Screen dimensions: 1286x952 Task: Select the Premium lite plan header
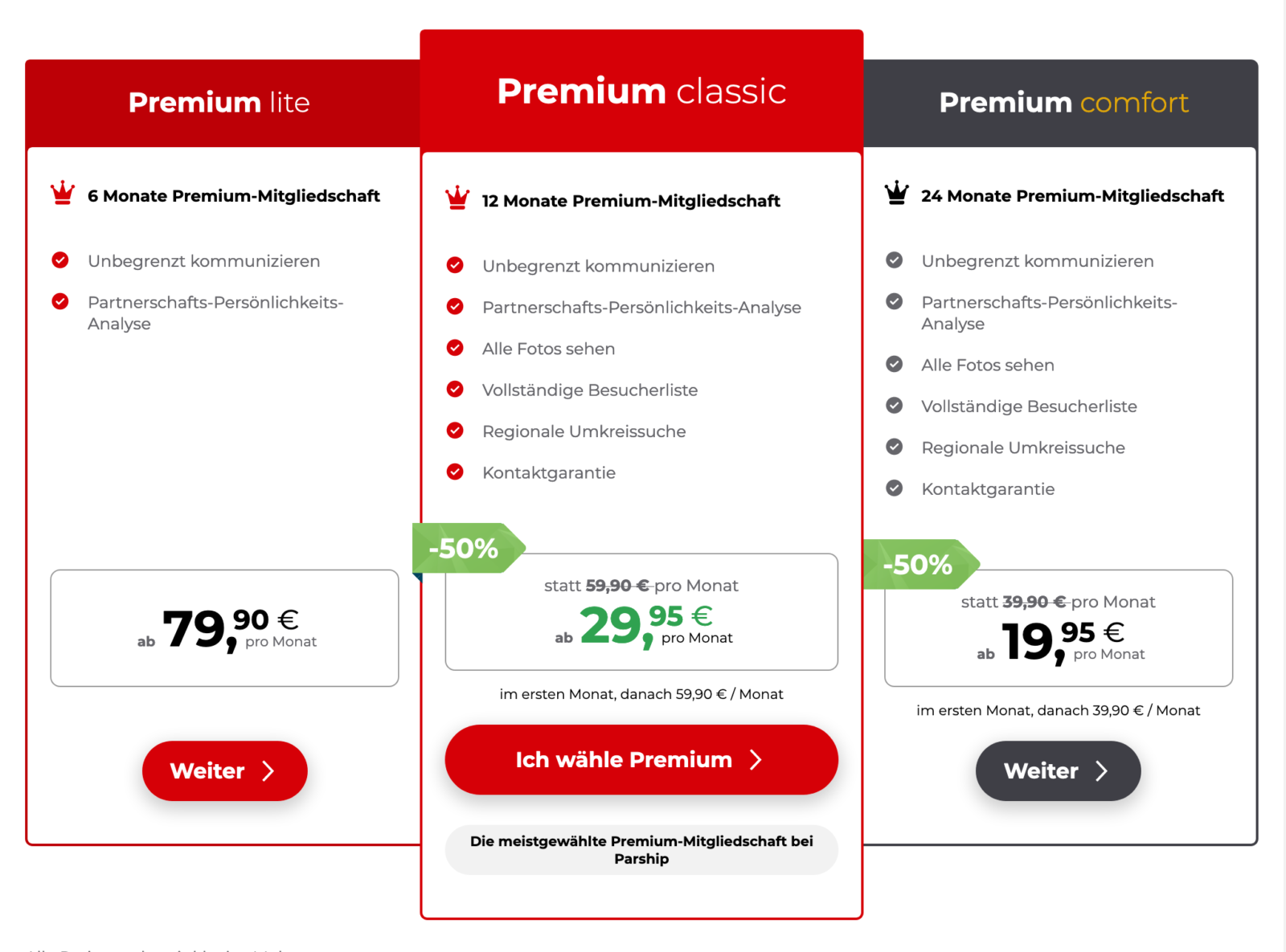(x=219, y=103)
